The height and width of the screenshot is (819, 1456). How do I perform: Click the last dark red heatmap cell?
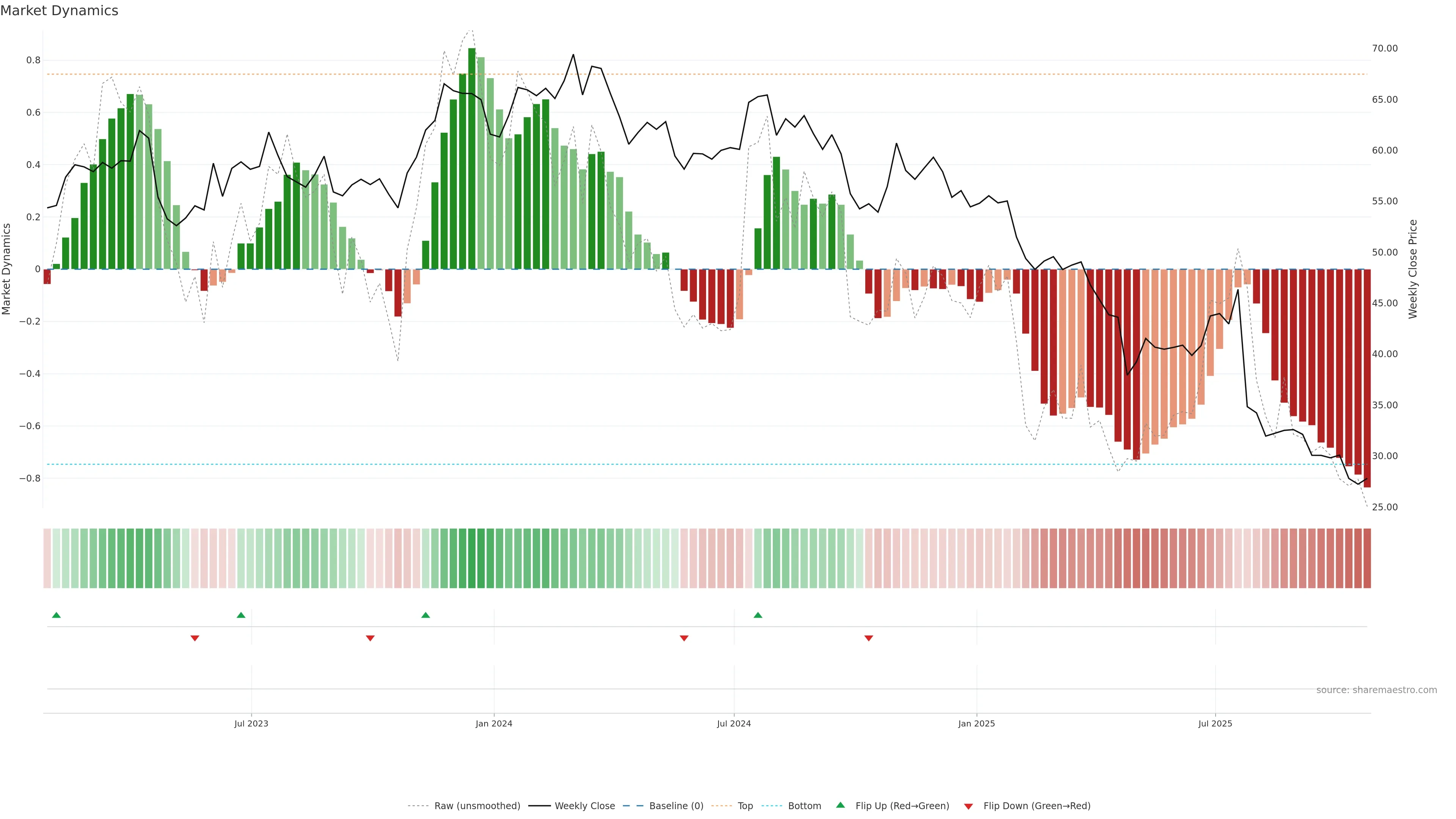1367,559
